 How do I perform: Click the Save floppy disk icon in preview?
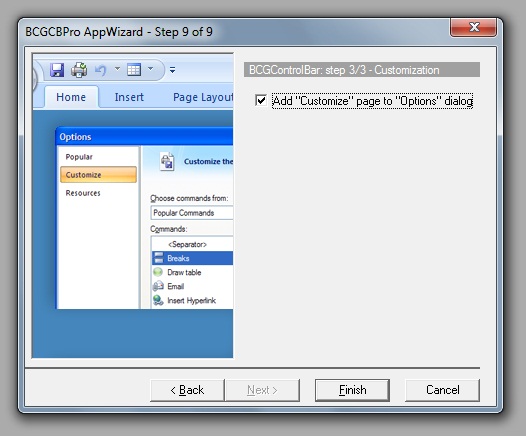coord(57,70)
